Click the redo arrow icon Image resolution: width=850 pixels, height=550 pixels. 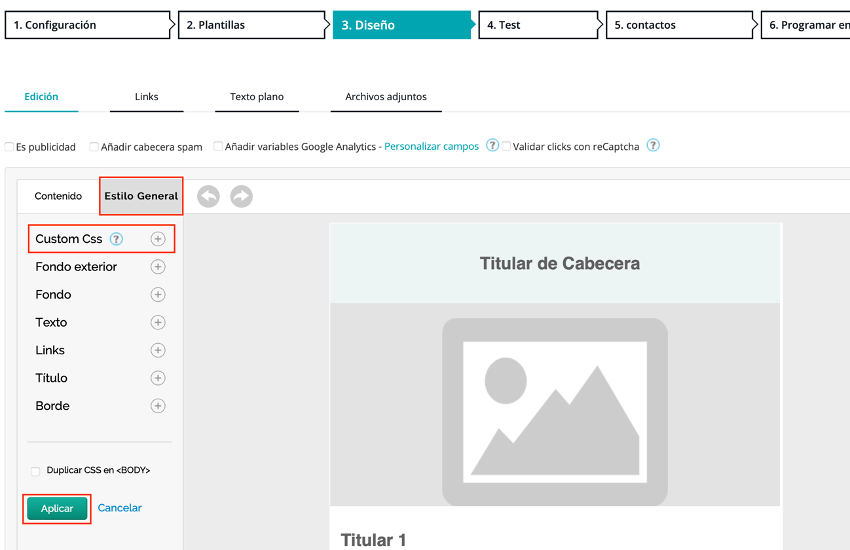[x=241, y=197]
